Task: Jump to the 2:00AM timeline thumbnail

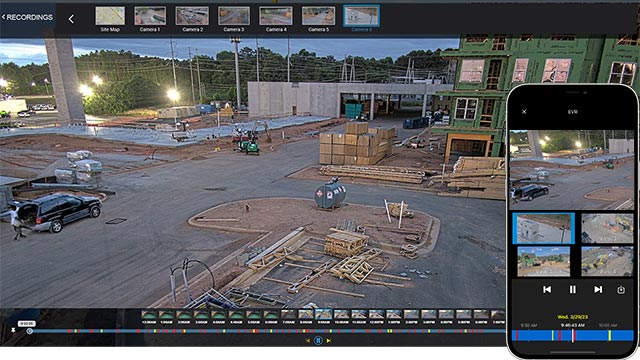Action: point(184,315)
